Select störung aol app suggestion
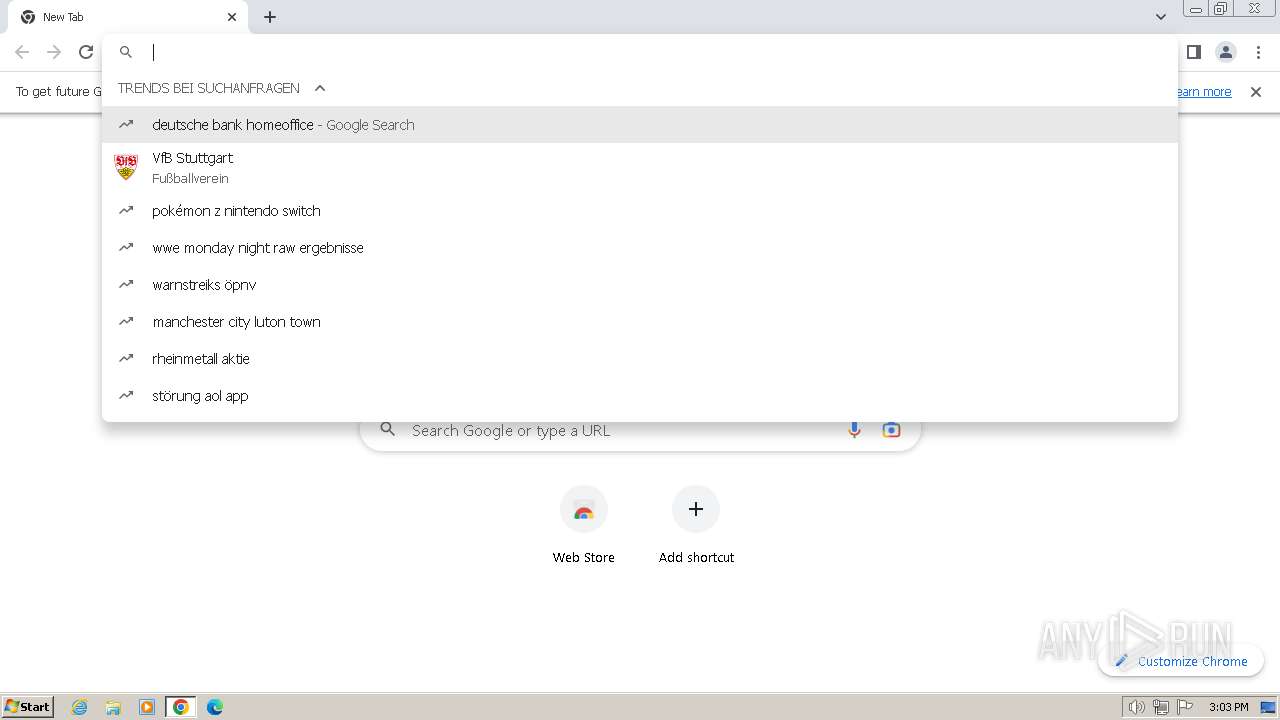The image size is (1280, 720). [640, 396]
